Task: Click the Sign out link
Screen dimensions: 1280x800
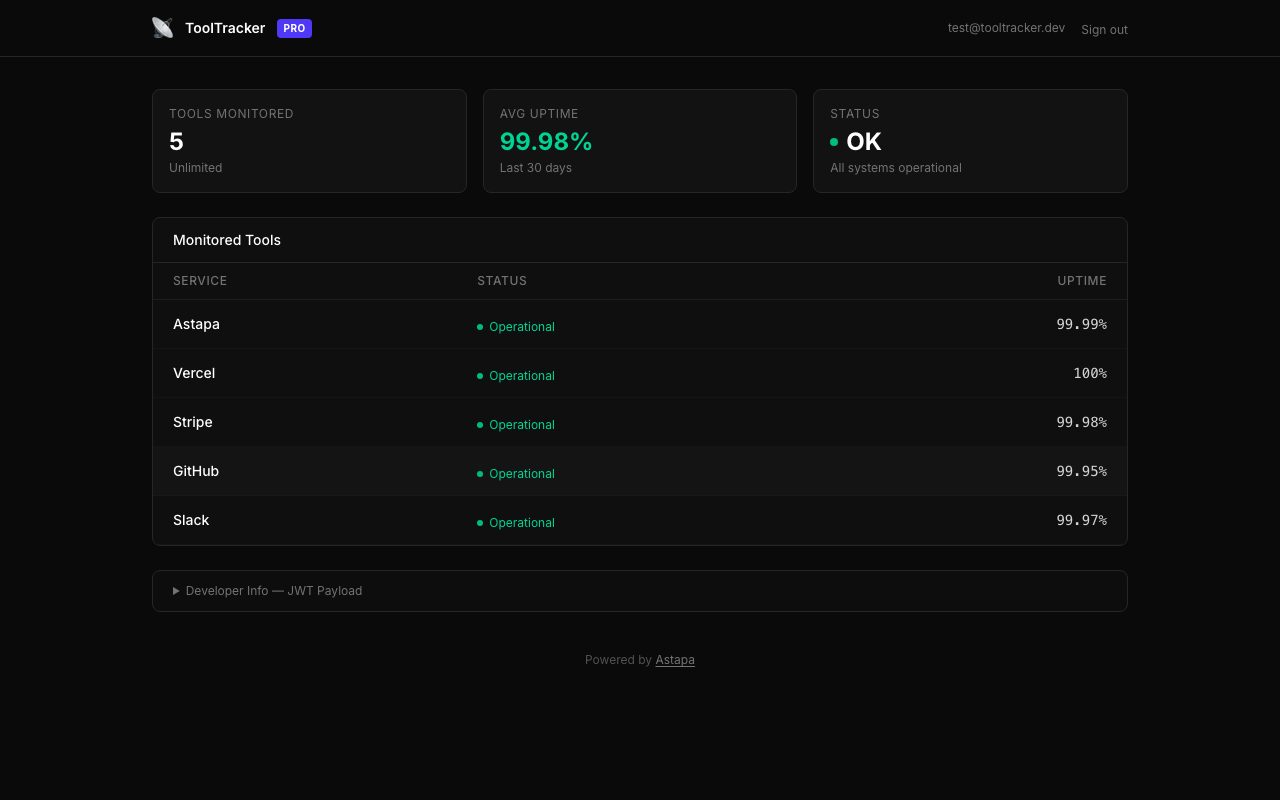Action: 1104,29
